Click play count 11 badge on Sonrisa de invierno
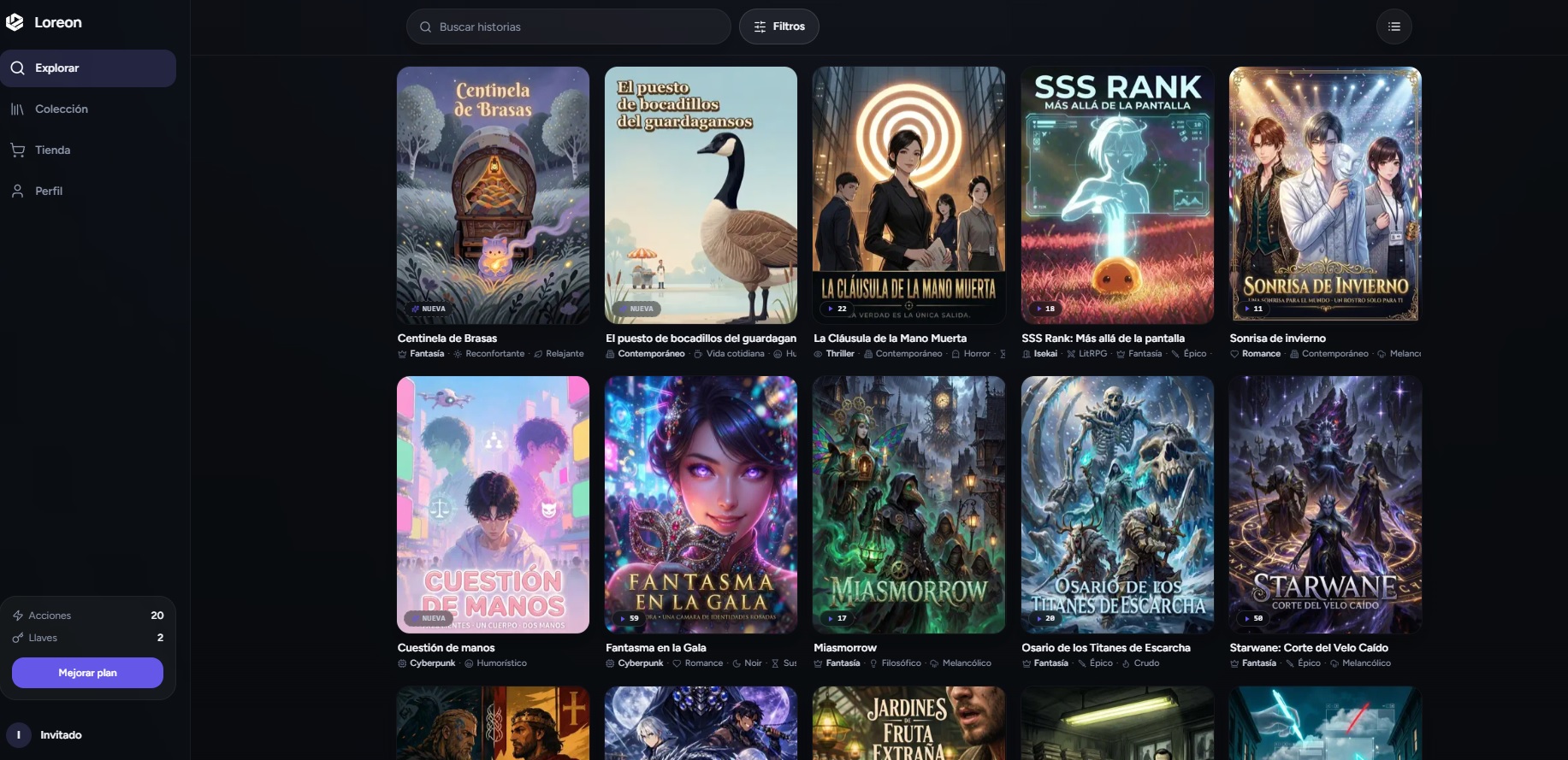The image size is (1568, 760). (x=1253, y=309)
